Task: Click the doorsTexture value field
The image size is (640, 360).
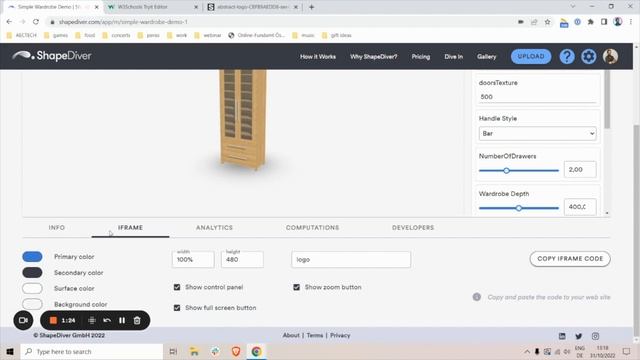Action: point(537,97)
